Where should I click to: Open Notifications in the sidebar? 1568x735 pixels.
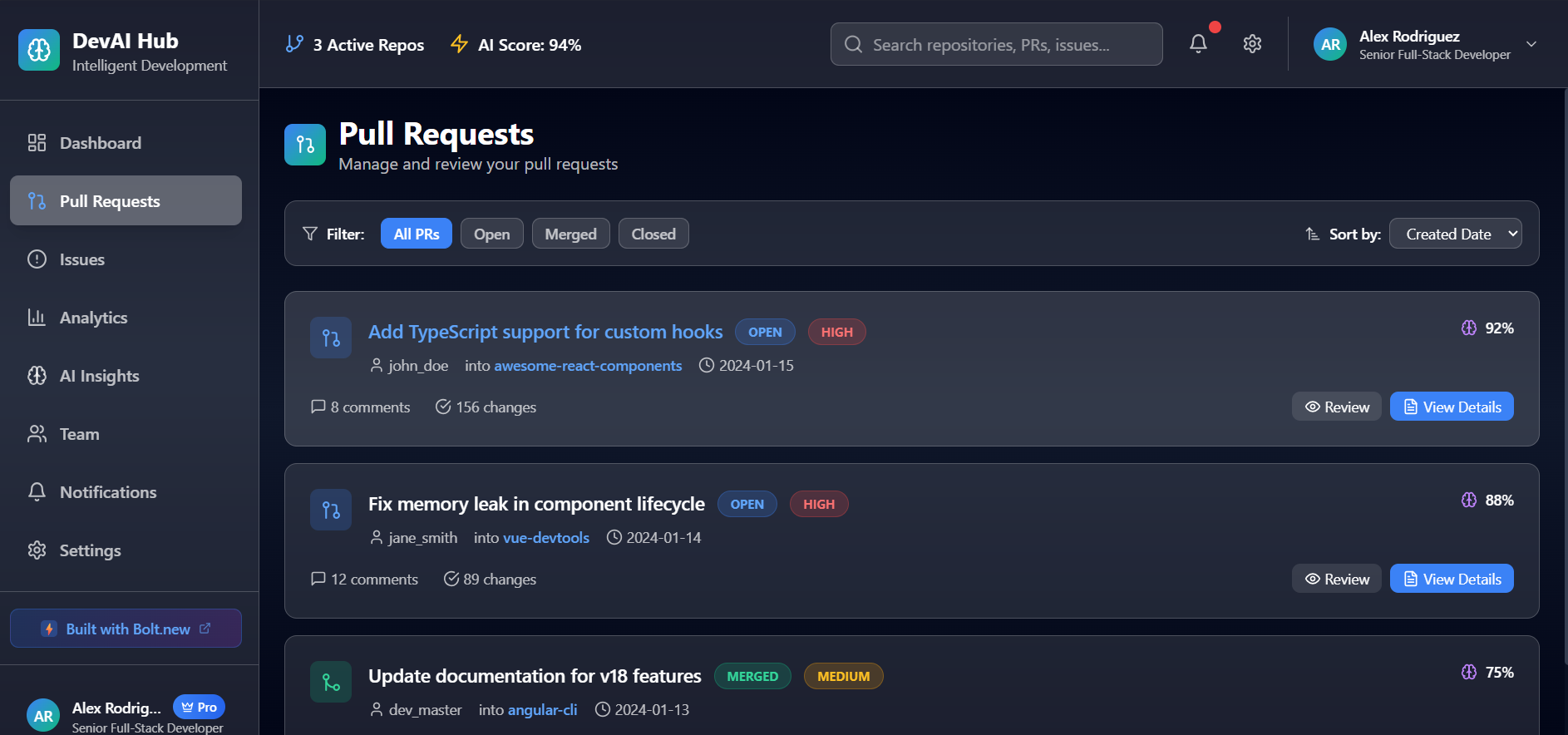pyautogui.click(x=126, y=491)
